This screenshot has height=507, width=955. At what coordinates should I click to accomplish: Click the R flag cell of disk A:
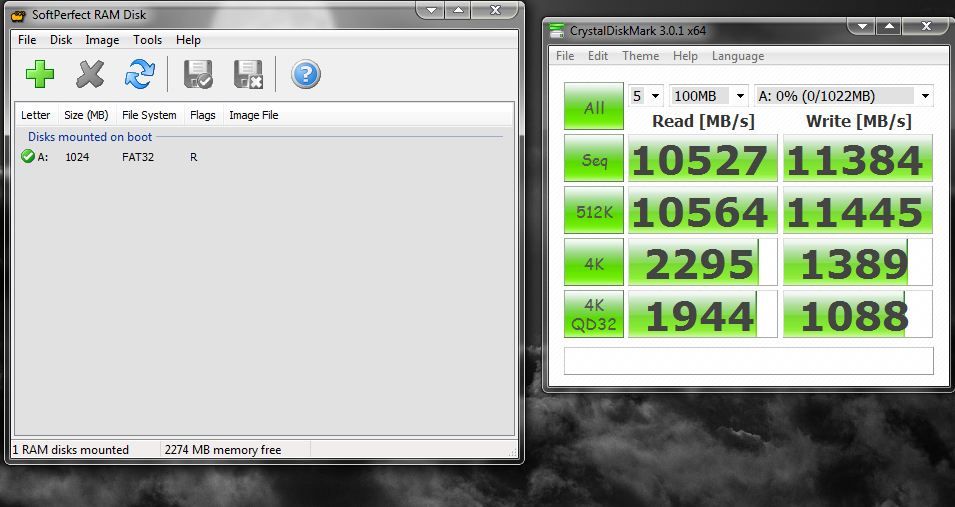tap(194, 157)
